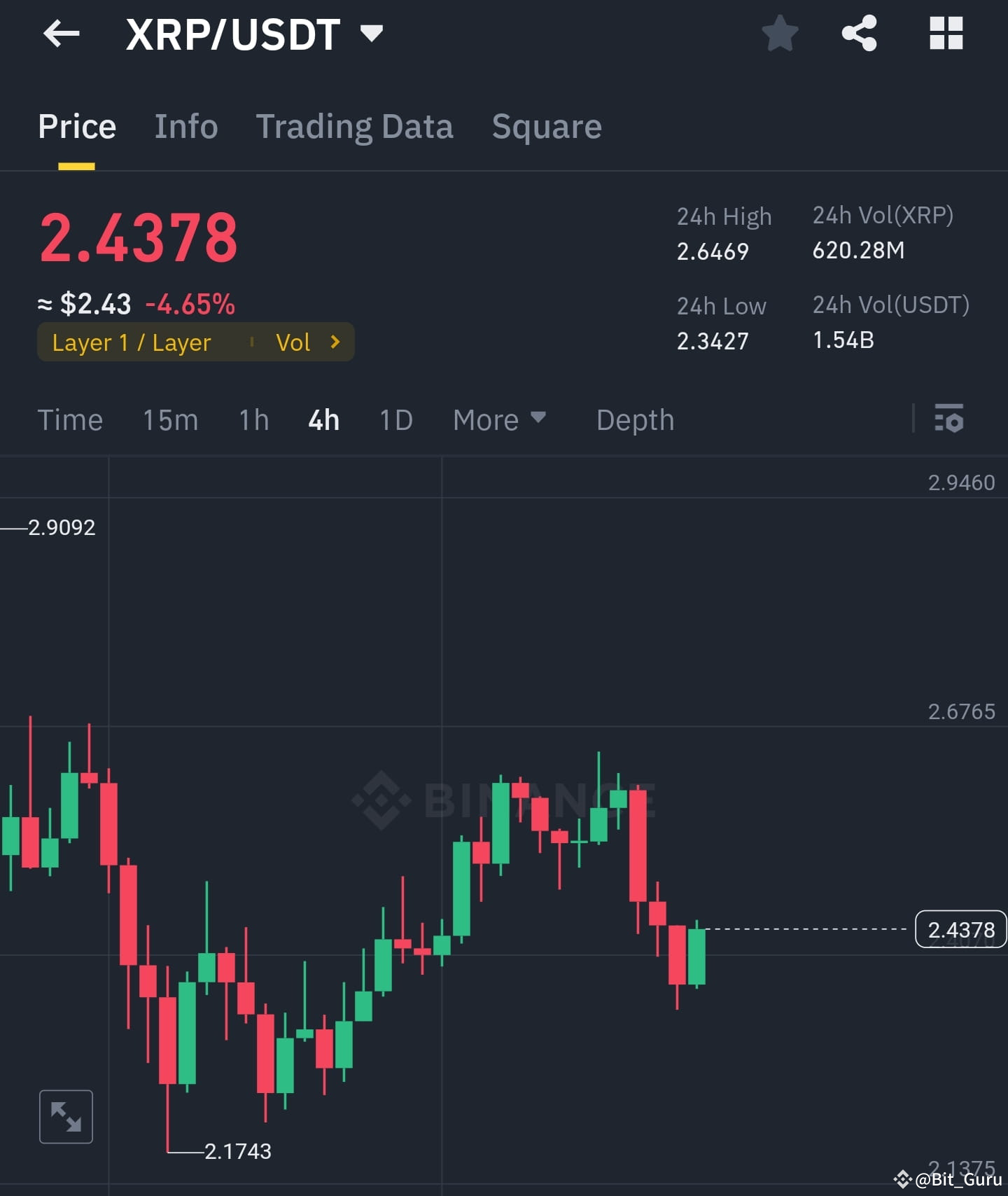Click the current price label 2.4378 on axis
Image resolution: width=1008 pixels, height=1196 pixels.
coord(960,929)
